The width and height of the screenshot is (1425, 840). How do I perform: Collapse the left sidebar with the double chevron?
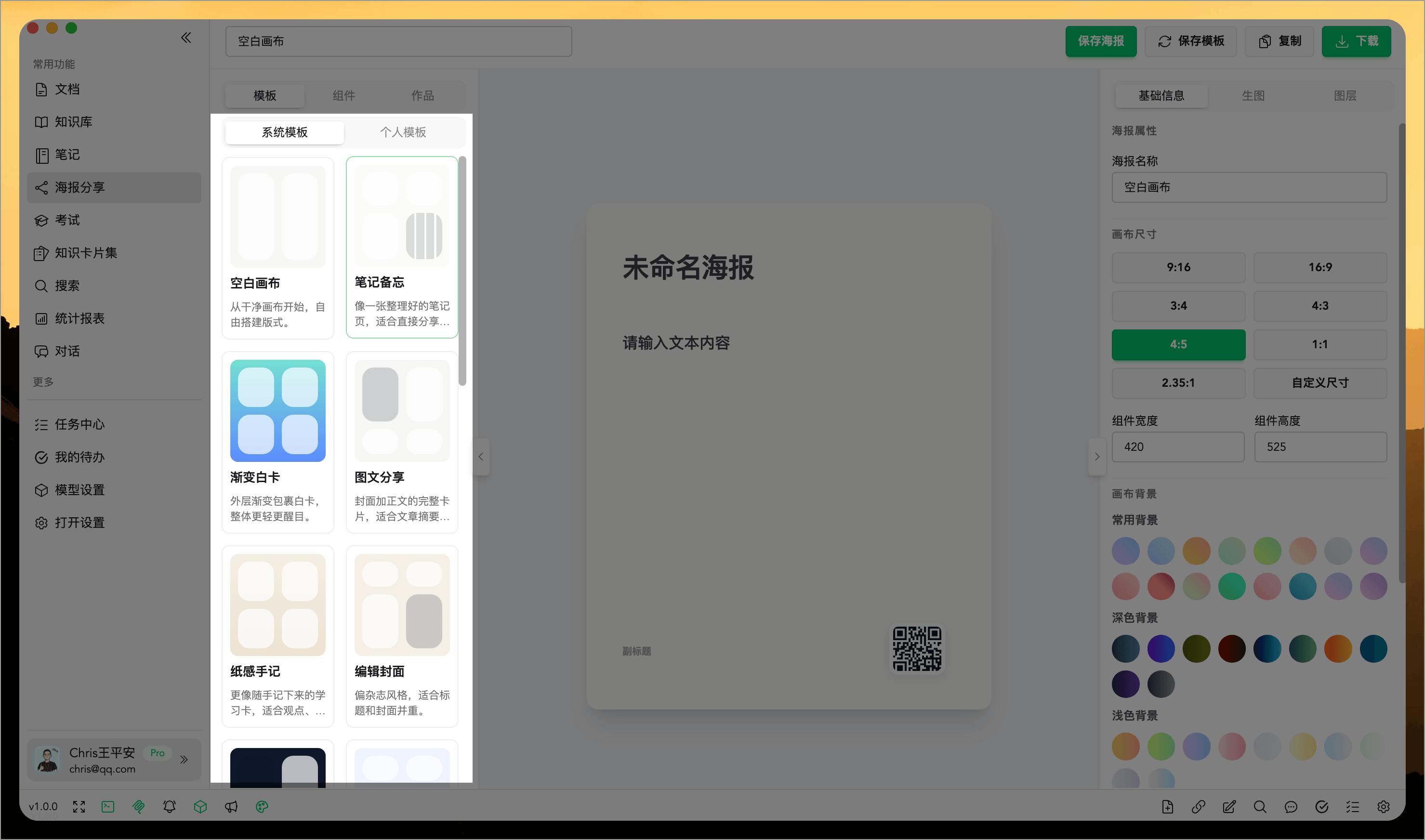click(x=185, y=38)
